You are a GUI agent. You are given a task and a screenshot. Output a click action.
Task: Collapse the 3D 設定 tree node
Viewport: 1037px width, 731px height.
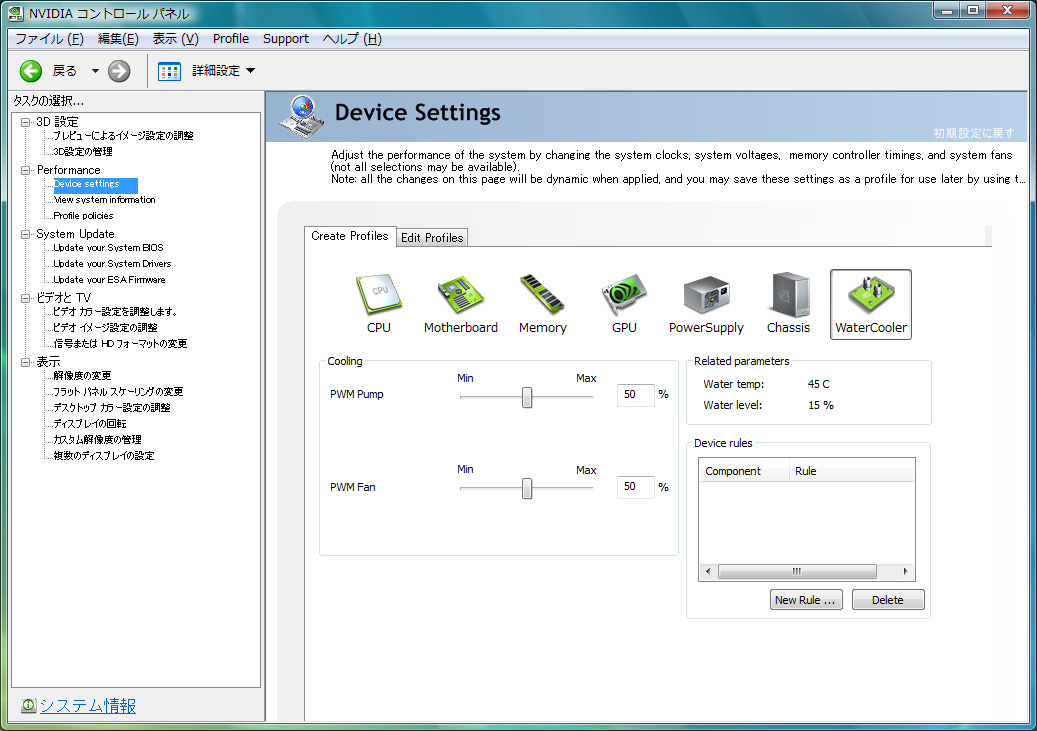coord(26,122)
